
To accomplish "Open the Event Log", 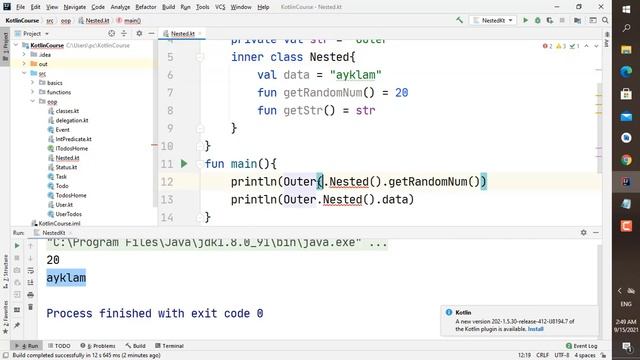I will (582, 346).
